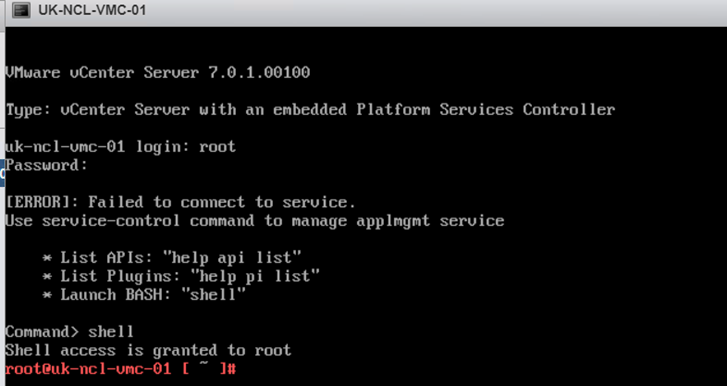The height and width of the screenshot is (386, 727).
Task: Click the Launch BASH "shell" line
Action: click(x=144, y=295)
